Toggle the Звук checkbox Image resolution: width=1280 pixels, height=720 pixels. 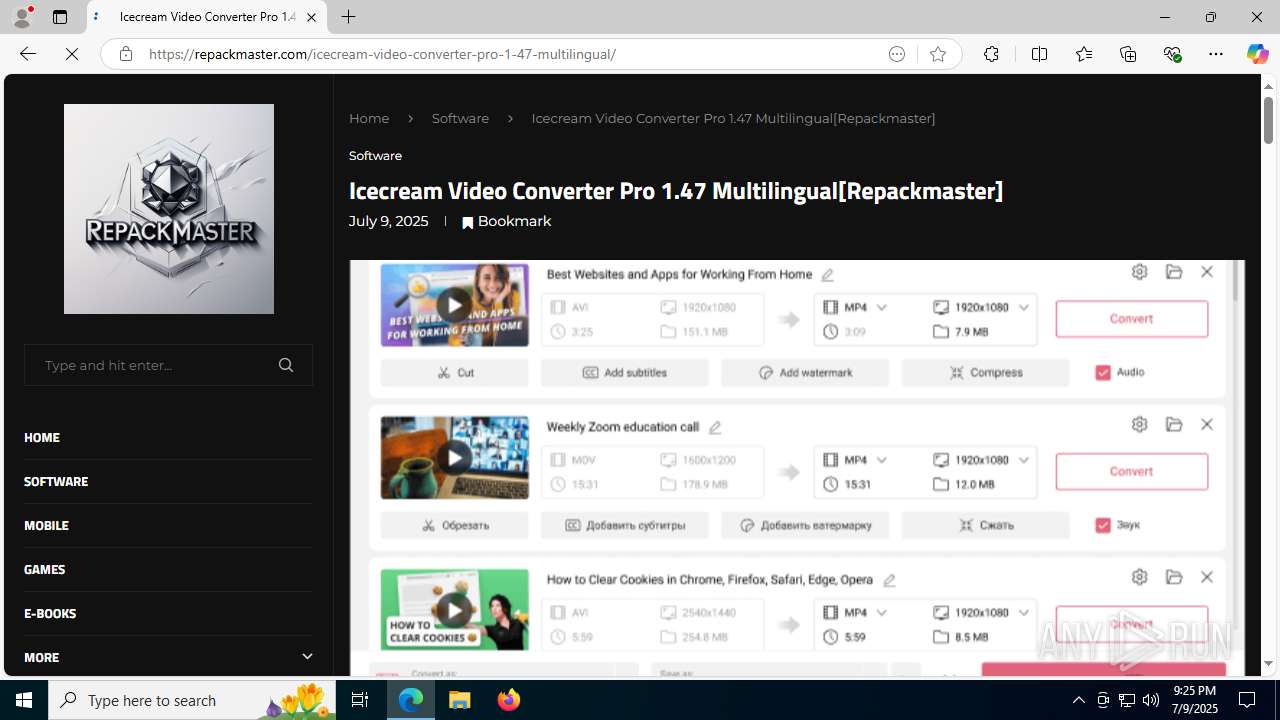[x=1103, y=525]
